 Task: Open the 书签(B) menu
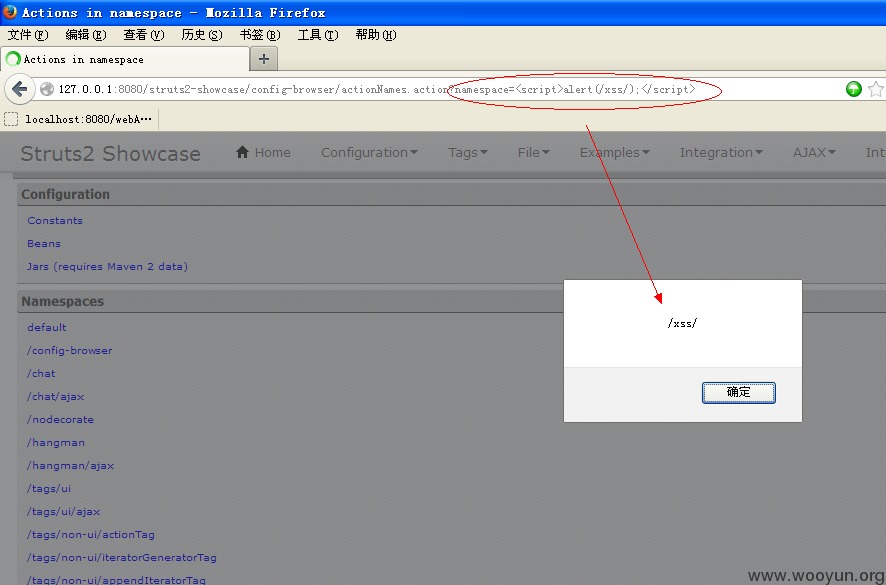260,35
